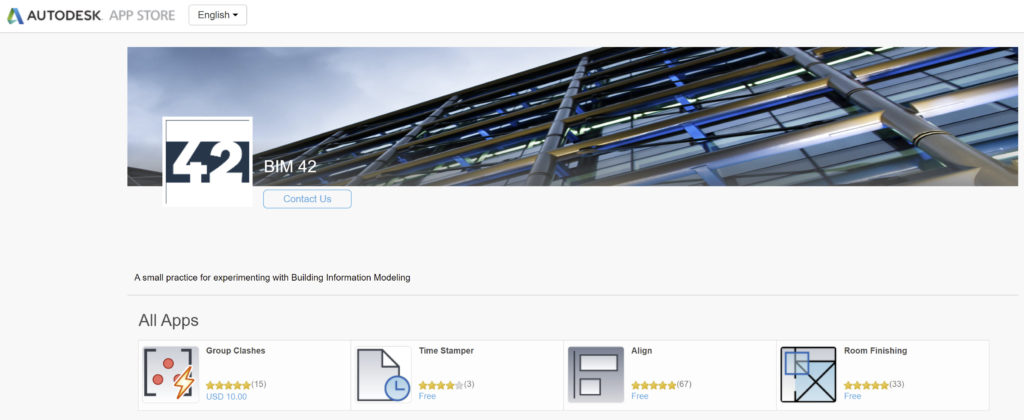Screen dimensions: 1024x420
Task: Open the Time Stamper app icon
Action: [383, 374]
